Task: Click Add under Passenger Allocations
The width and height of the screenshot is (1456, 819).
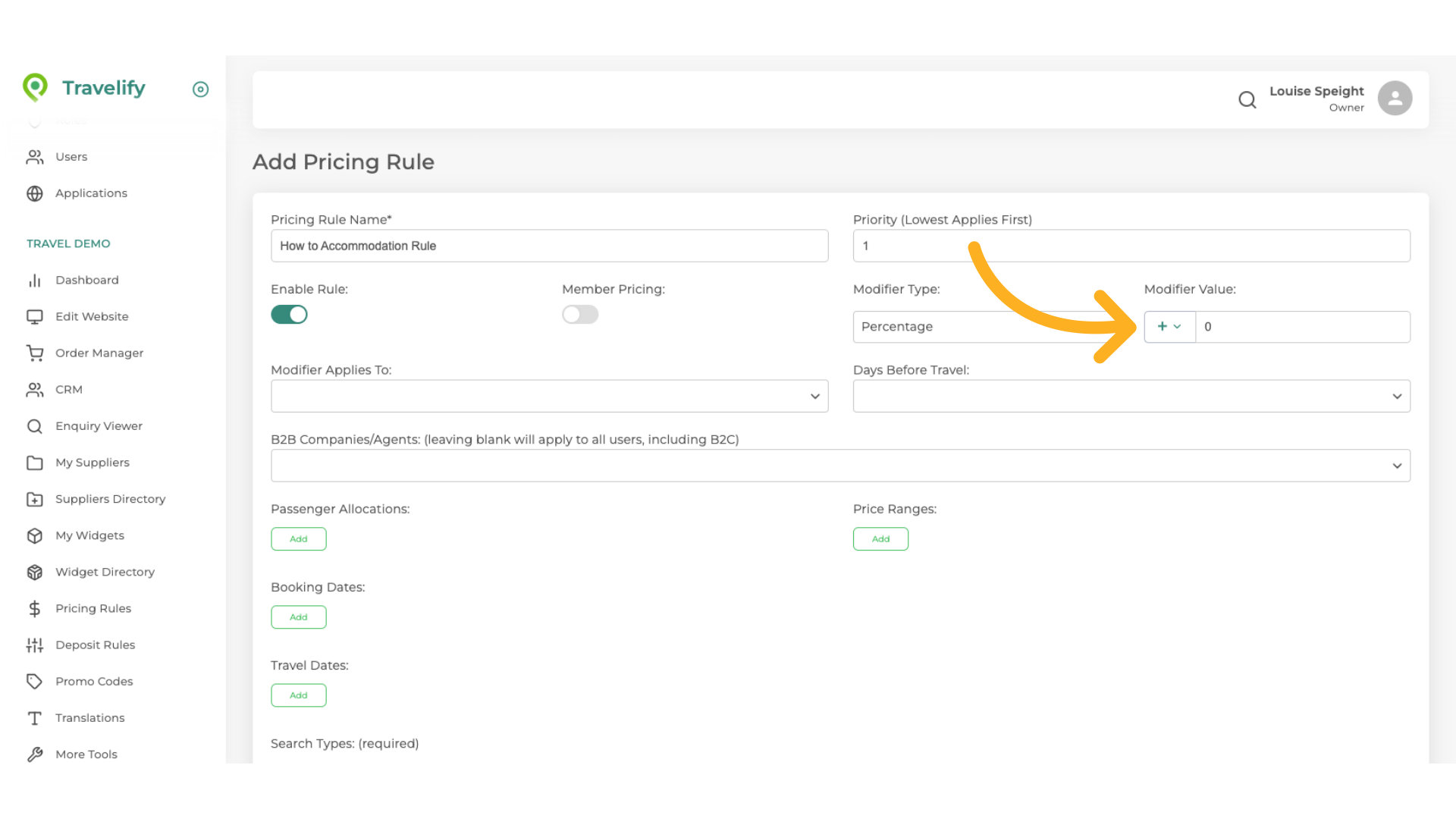Action: [299, 539]
